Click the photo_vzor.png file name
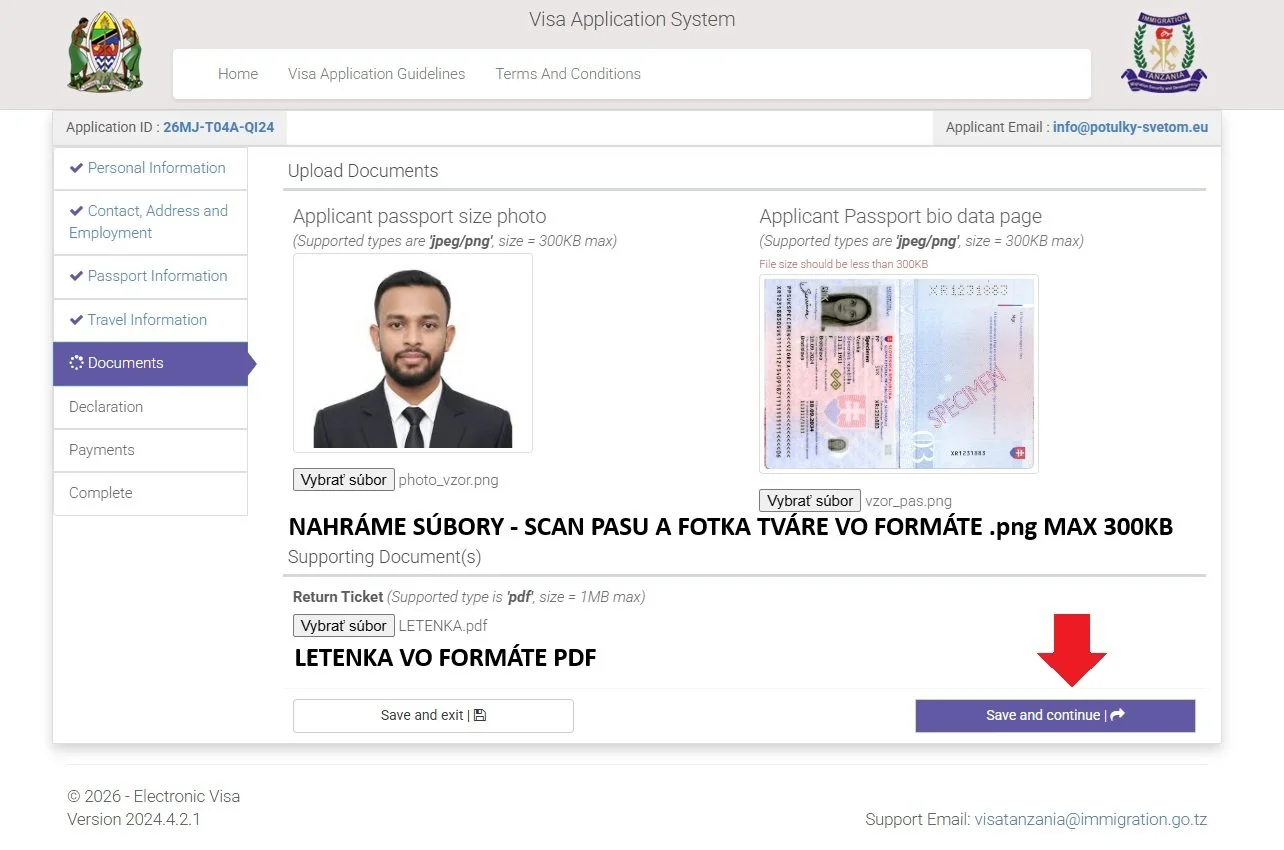 click(x=448, y=480)
